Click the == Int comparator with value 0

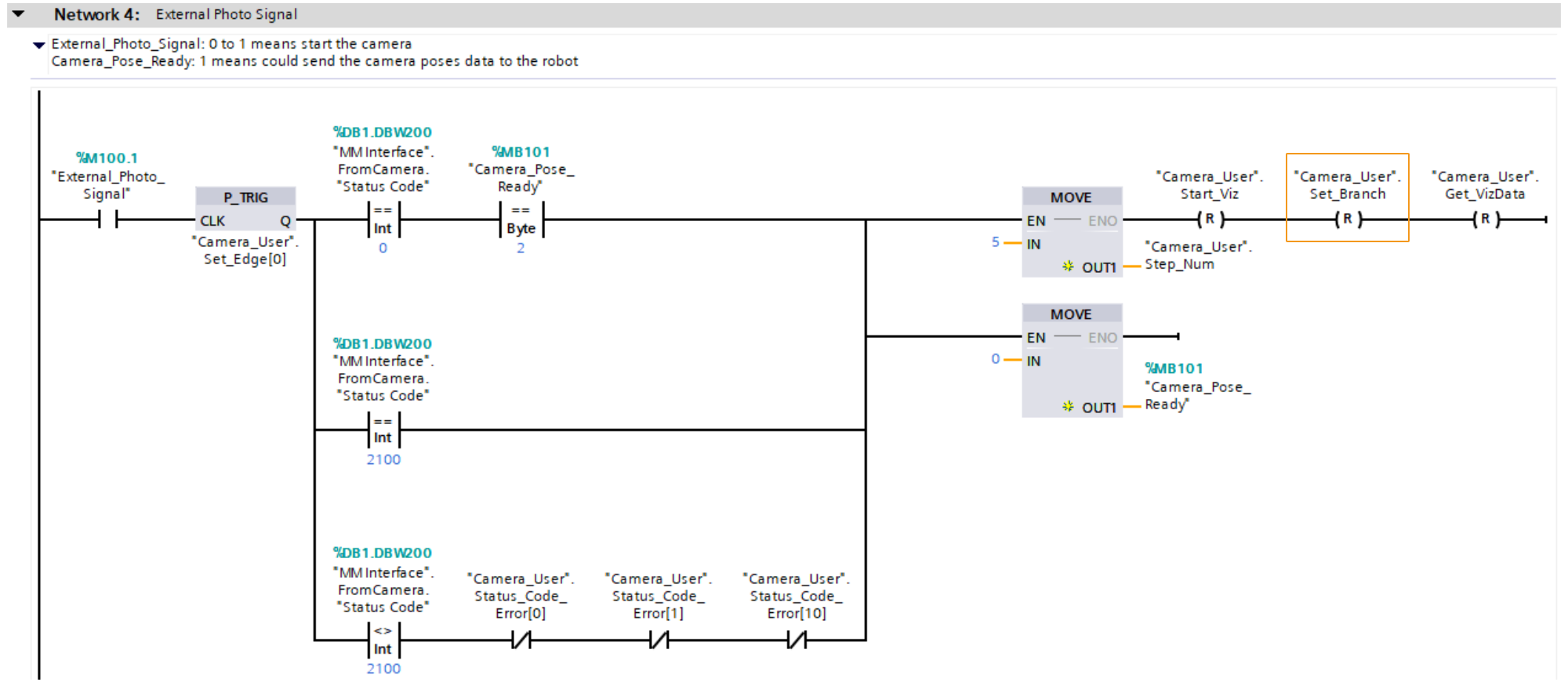pyautogui.click(x=383, y=220)
